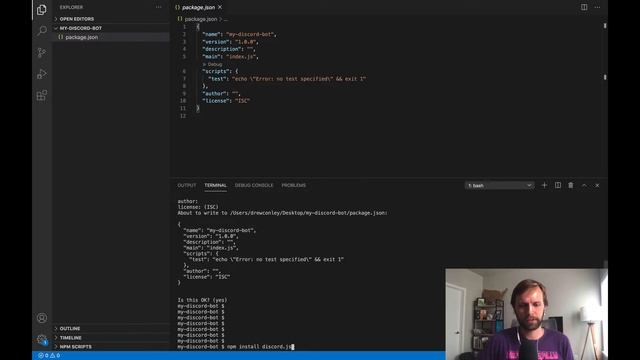This screenshot has width=640, height=360.
Task: Expand the NPM Scripts section
Action: point(76,347)
